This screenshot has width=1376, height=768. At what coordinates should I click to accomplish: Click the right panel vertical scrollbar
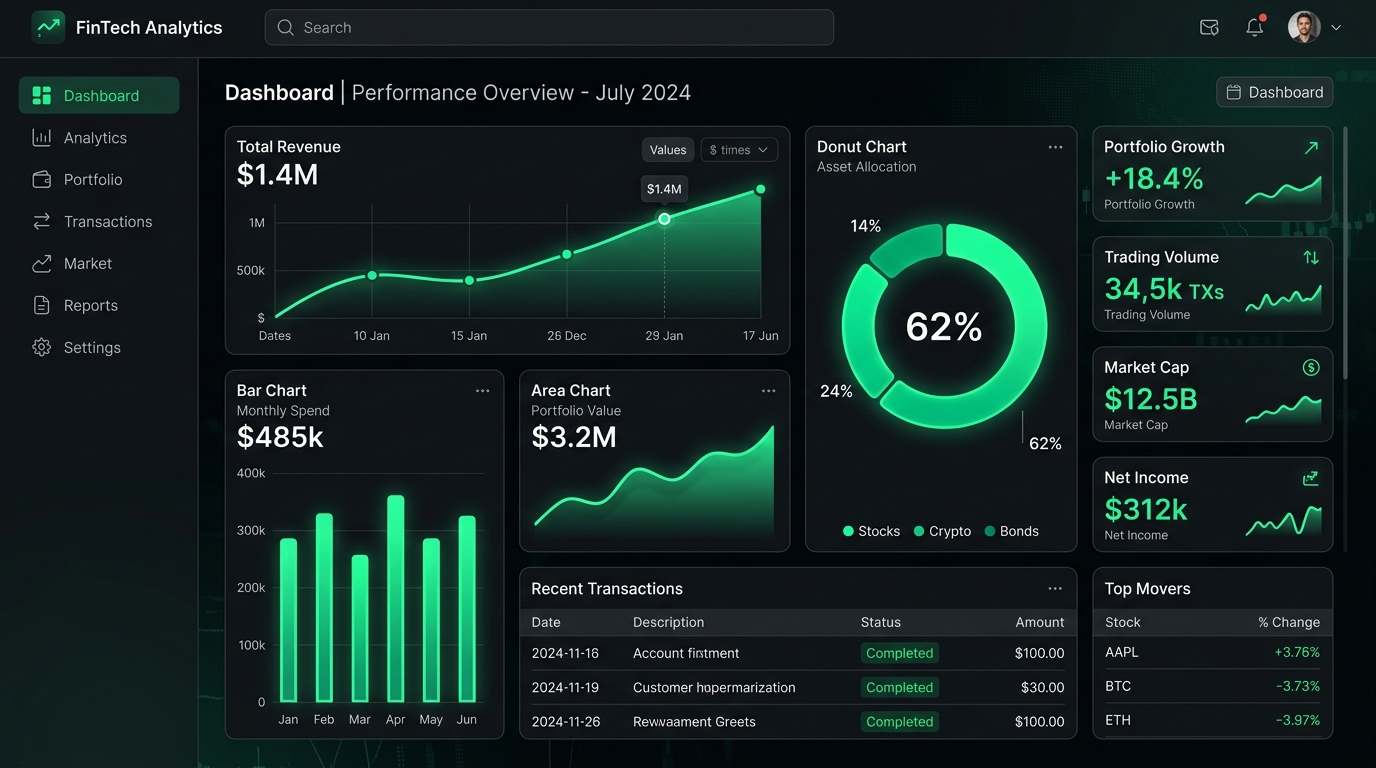click(1345, 252)
